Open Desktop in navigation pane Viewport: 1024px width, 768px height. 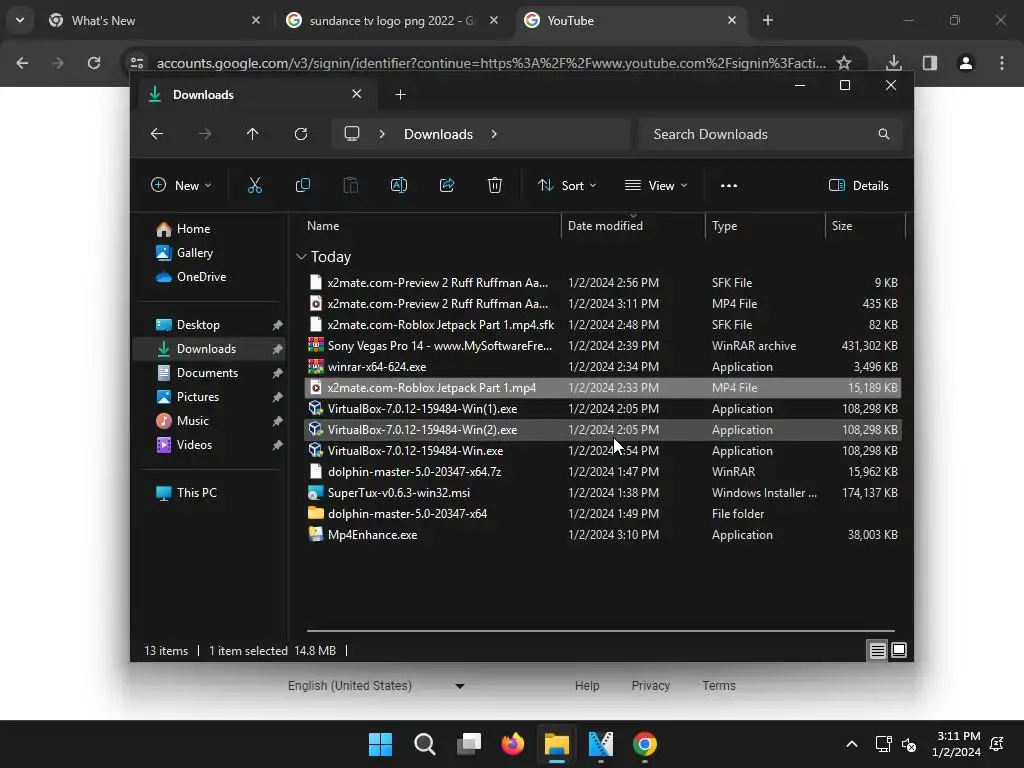pyautogui.click(x=198, y=325)
